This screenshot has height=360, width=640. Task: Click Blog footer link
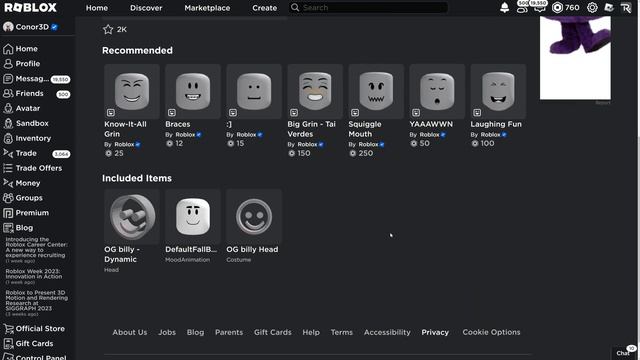[x=196, y=332]
